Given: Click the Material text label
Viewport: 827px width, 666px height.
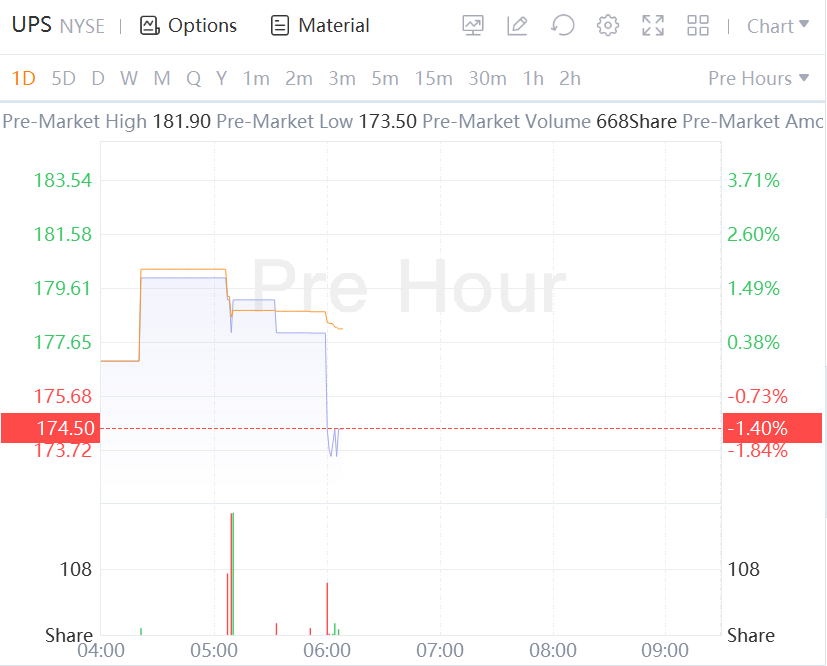Looking at the screenshot, I should coord(334,26).
